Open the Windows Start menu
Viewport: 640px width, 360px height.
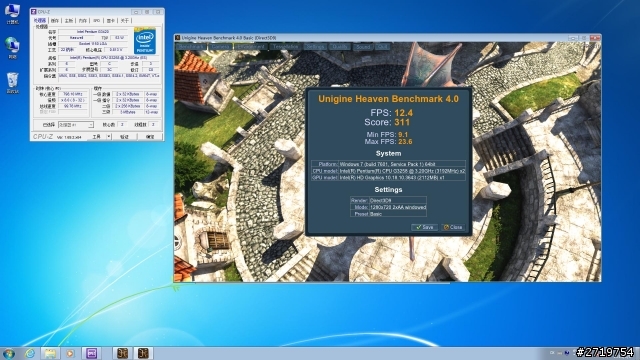(8, 353)
